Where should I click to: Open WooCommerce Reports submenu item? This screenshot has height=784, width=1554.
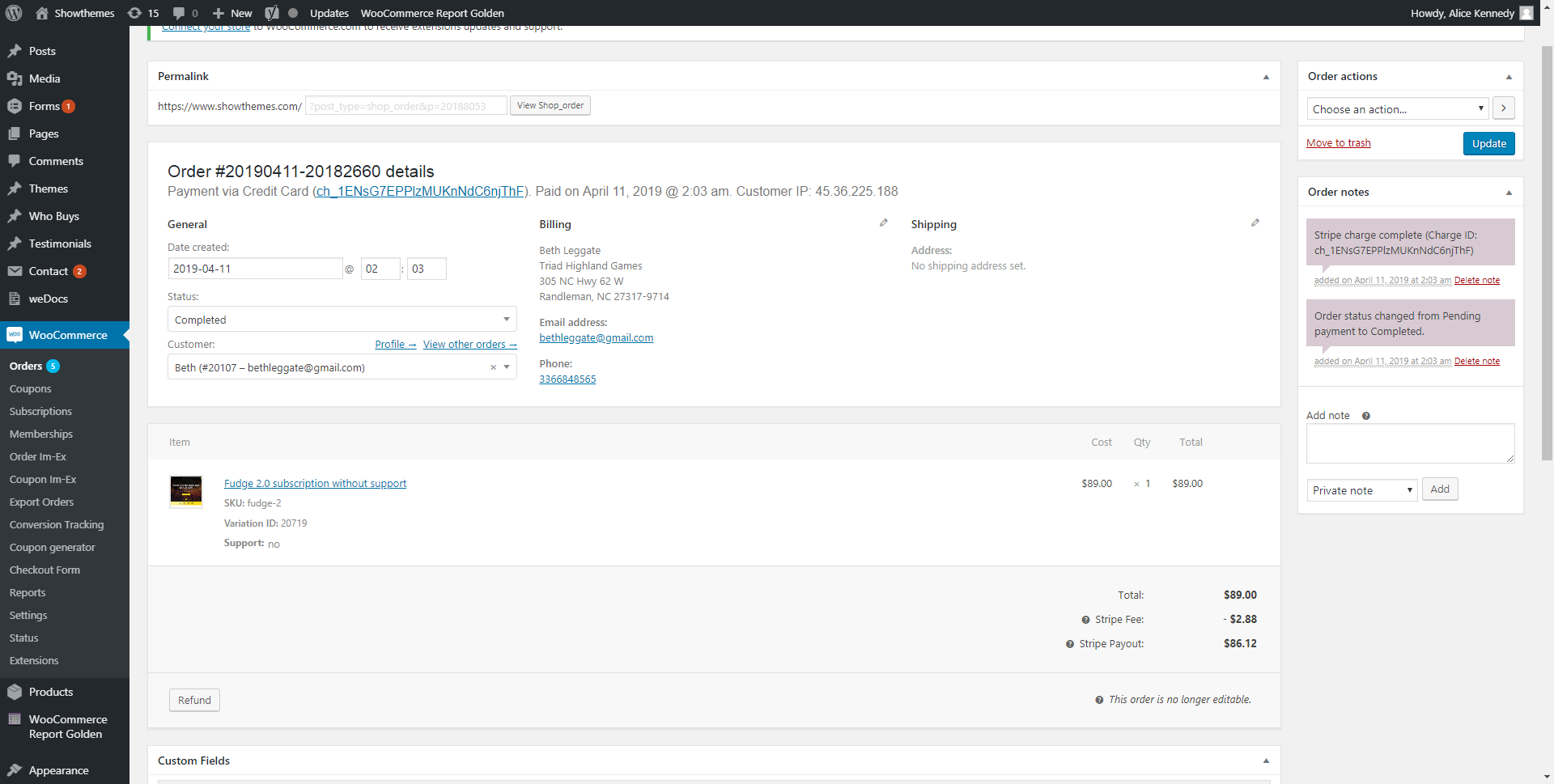28,593
